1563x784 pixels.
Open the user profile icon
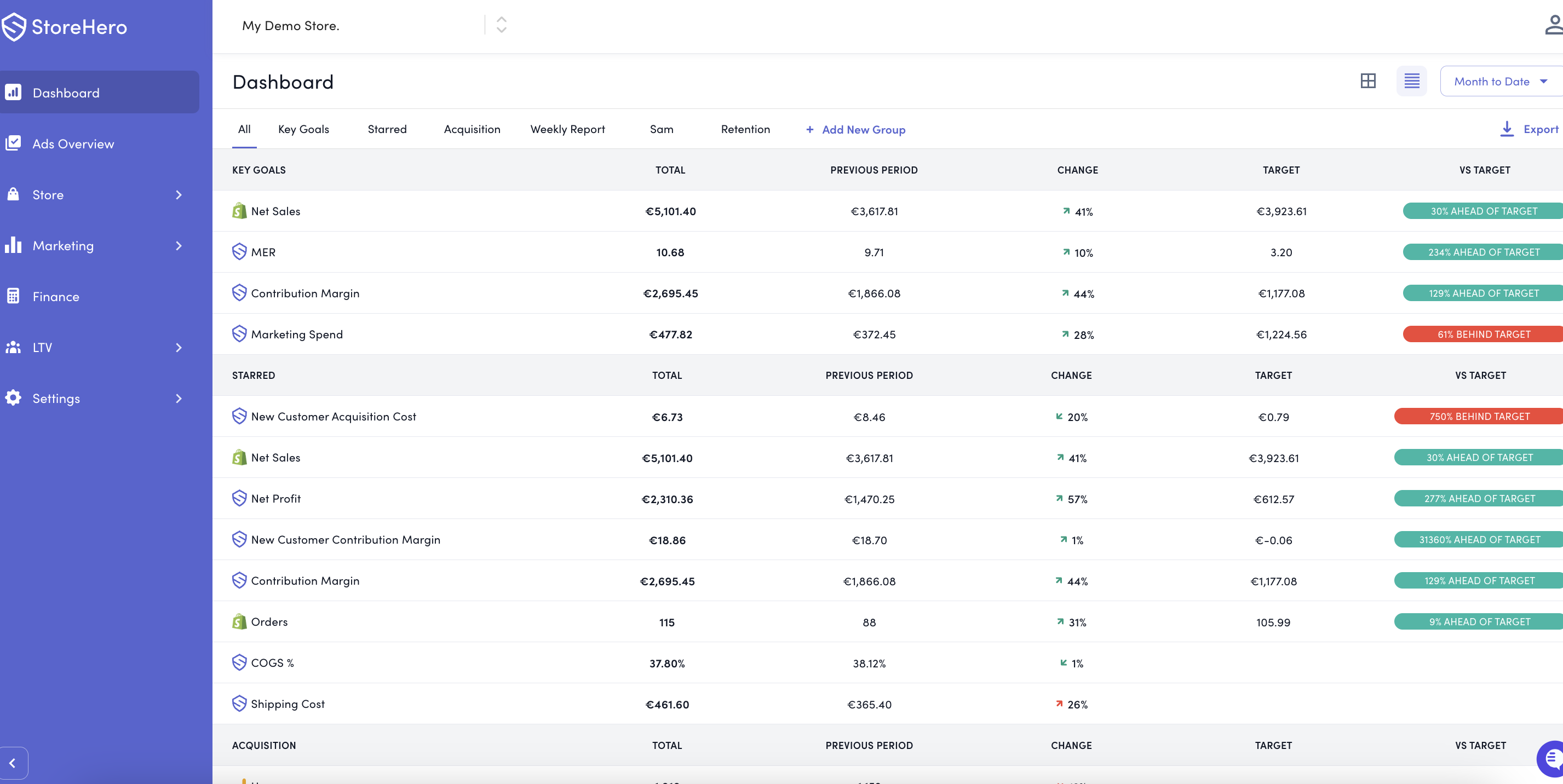coord(1553,25)
